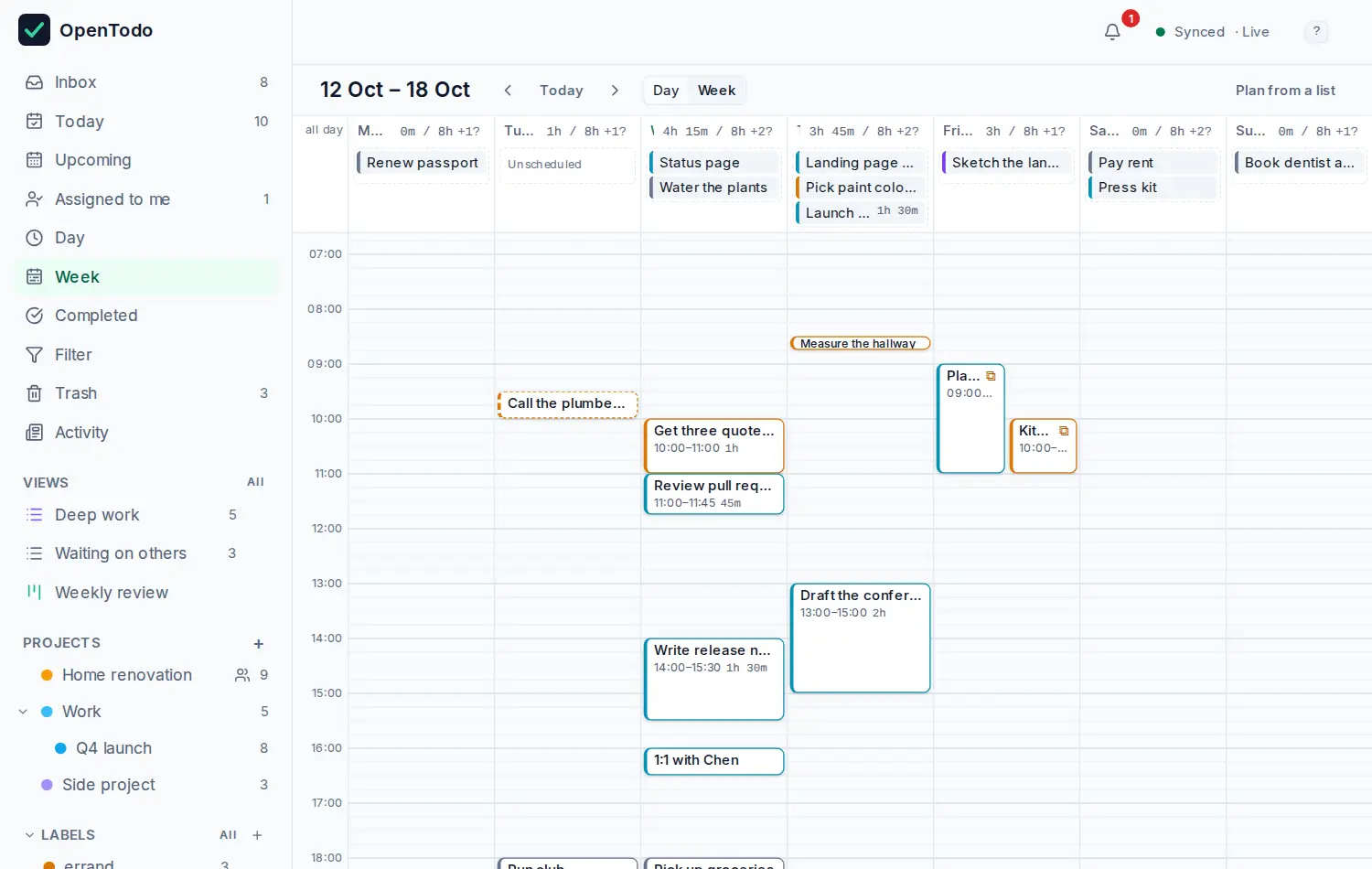1372x869 pixels.
Task: Open the Trash
Action: [x=146, y=393]
